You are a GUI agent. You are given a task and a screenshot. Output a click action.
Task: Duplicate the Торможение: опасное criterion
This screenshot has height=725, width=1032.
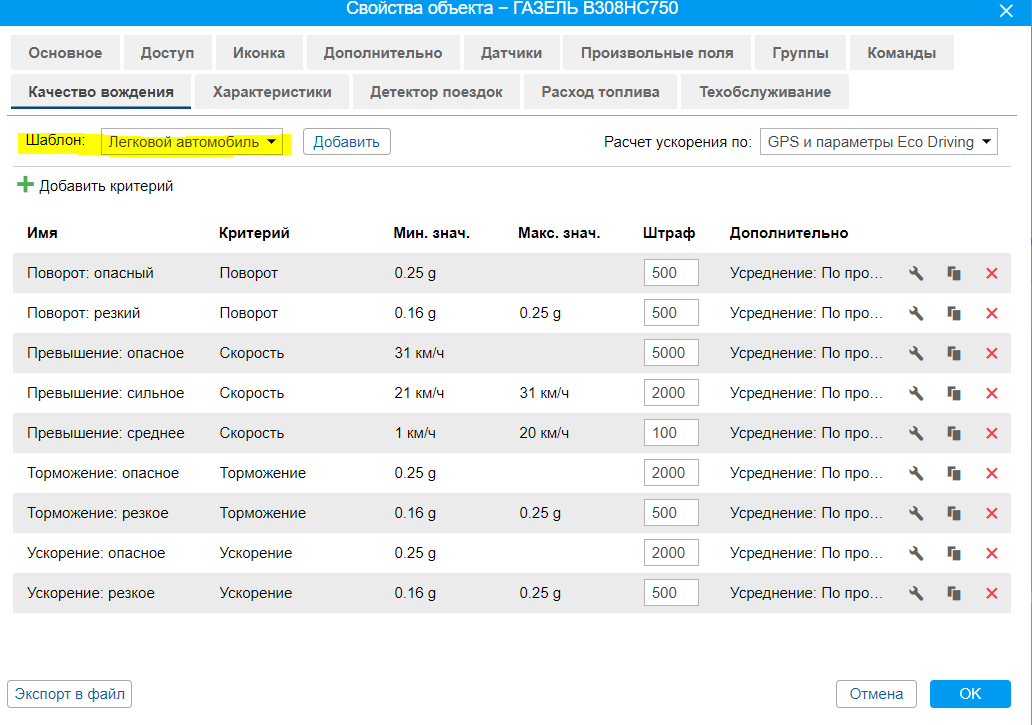pyautogui.click(x=954, y=473)
